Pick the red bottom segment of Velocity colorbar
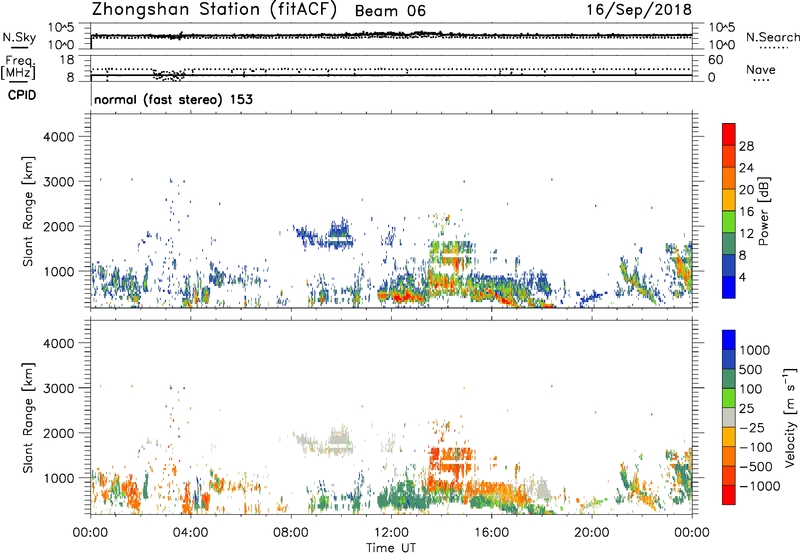Screen dimensions: 800x554 [x=729, y=495]
